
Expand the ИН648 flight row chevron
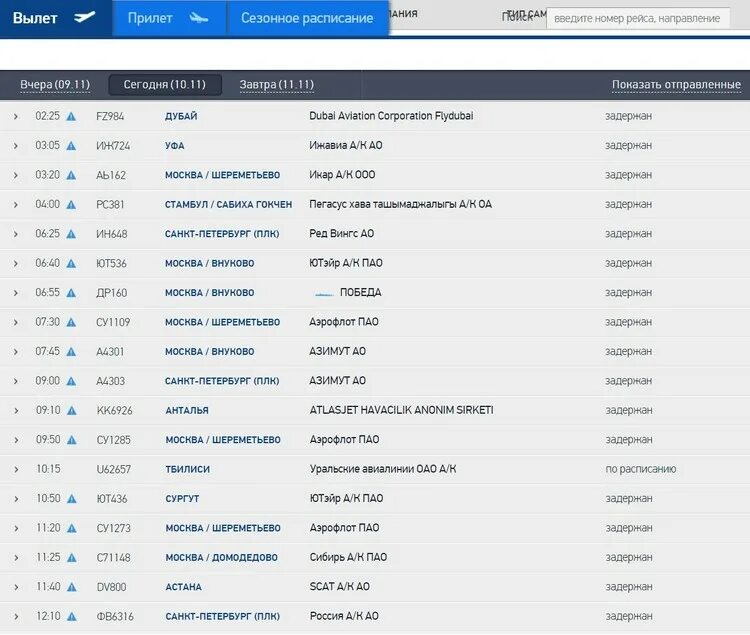[16, 234]
